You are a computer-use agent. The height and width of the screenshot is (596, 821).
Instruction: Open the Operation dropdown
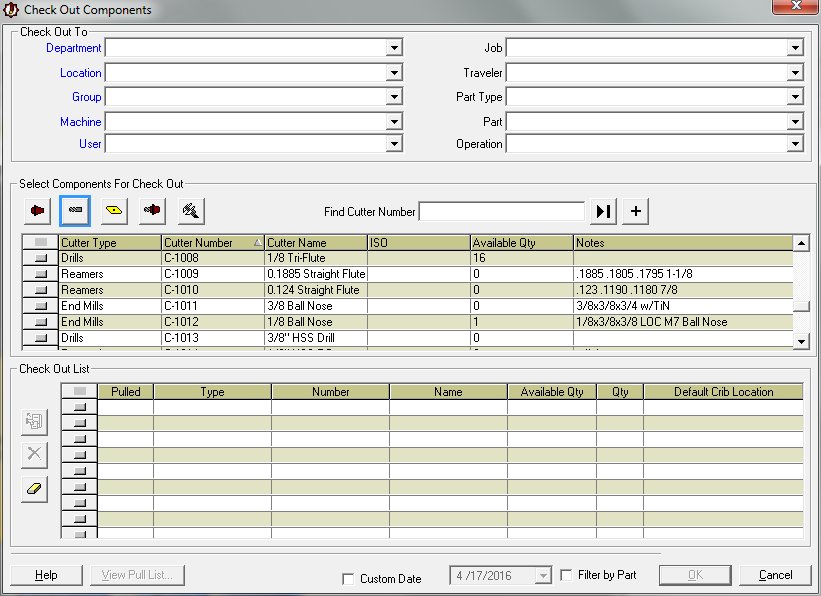[x=795, y=144]
